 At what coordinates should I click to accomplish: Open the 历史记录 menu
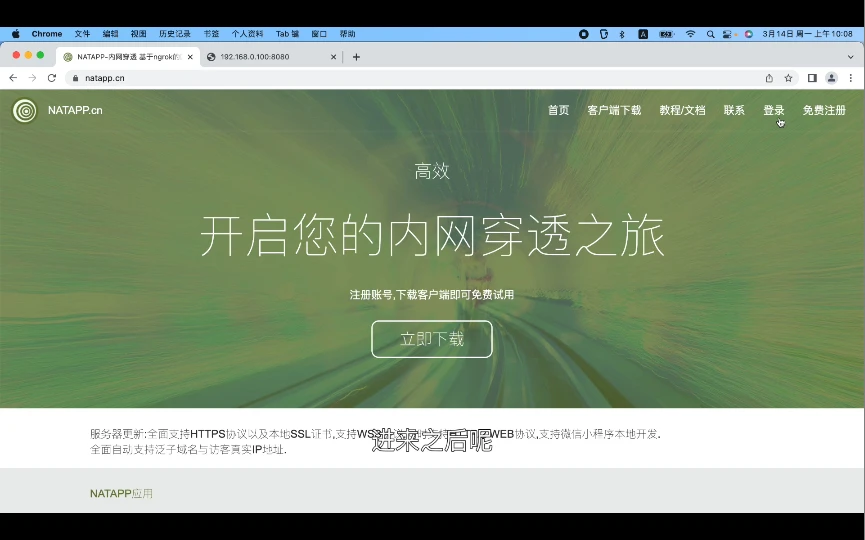(175, 34)
